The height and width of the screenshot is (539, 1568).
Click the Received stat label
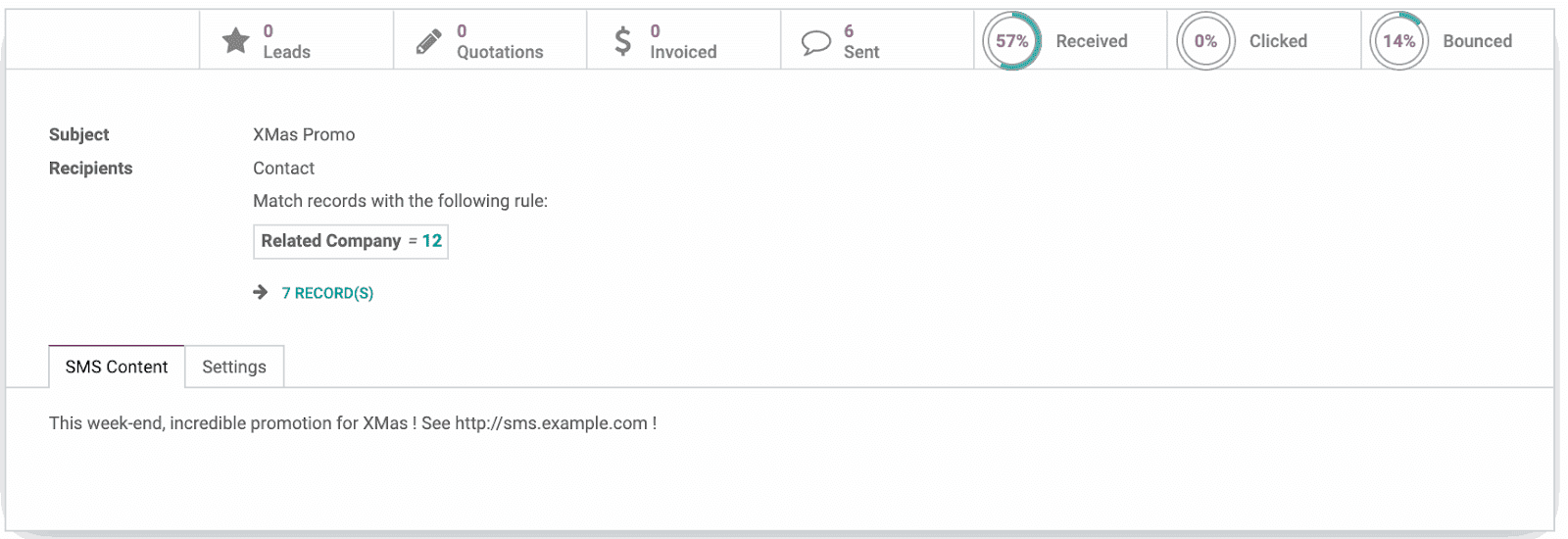pyautogui.click(x=1091, y=41)
